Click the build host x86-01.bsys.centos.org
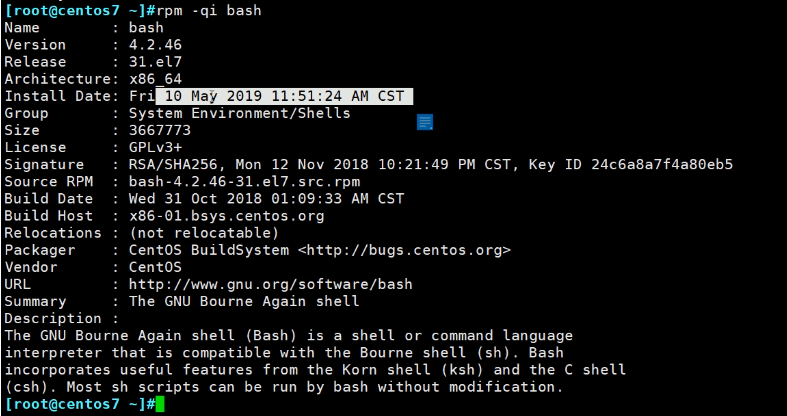Screen dimensions: 787x416 pyautogui.click(x=227, y=215)
